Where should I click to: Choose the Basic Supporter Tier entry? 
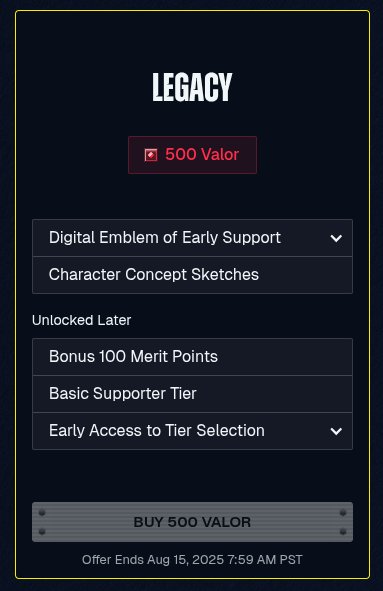tap(192, 393)
